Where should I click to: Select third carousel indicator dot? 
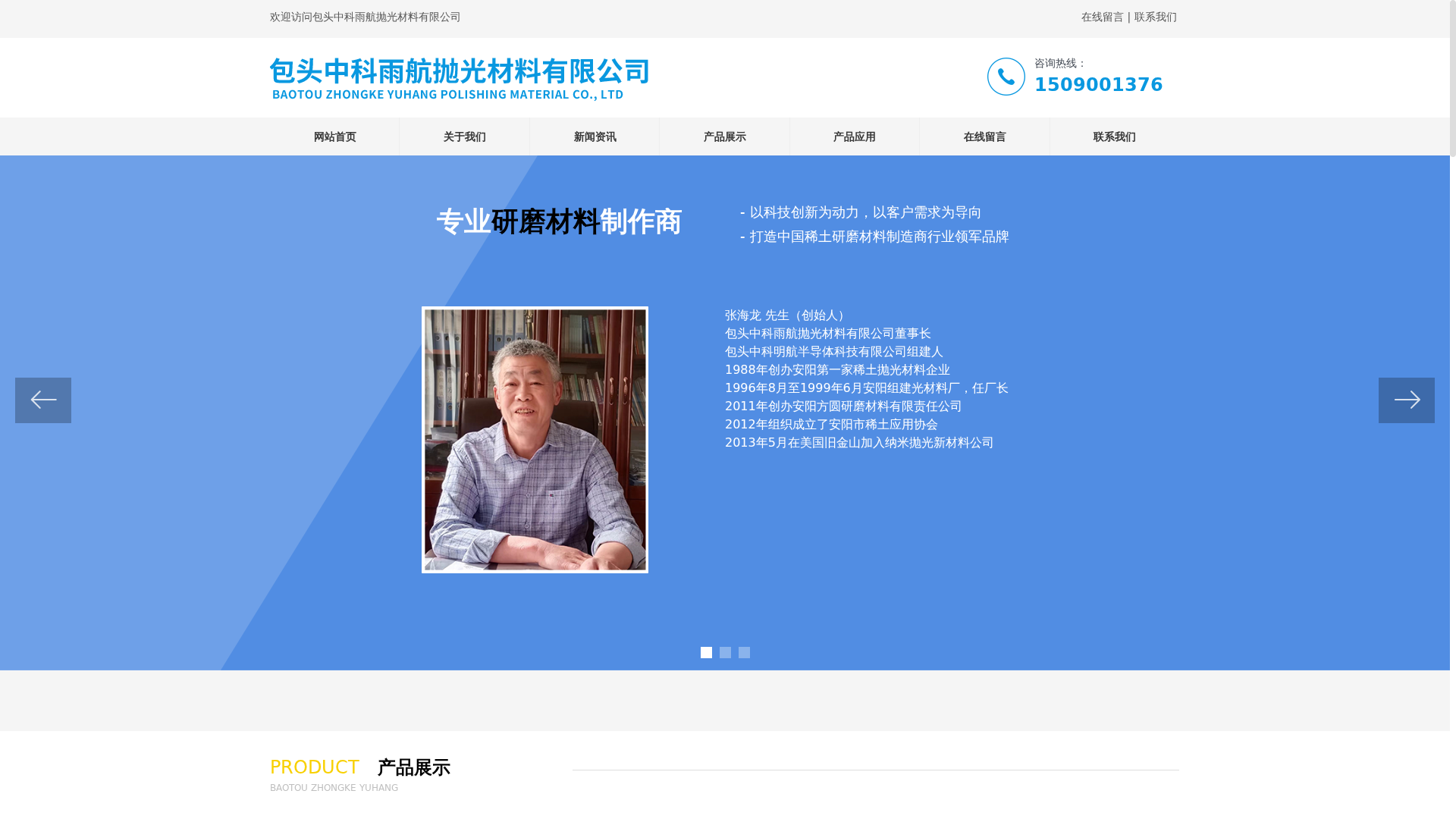(744, 653)
